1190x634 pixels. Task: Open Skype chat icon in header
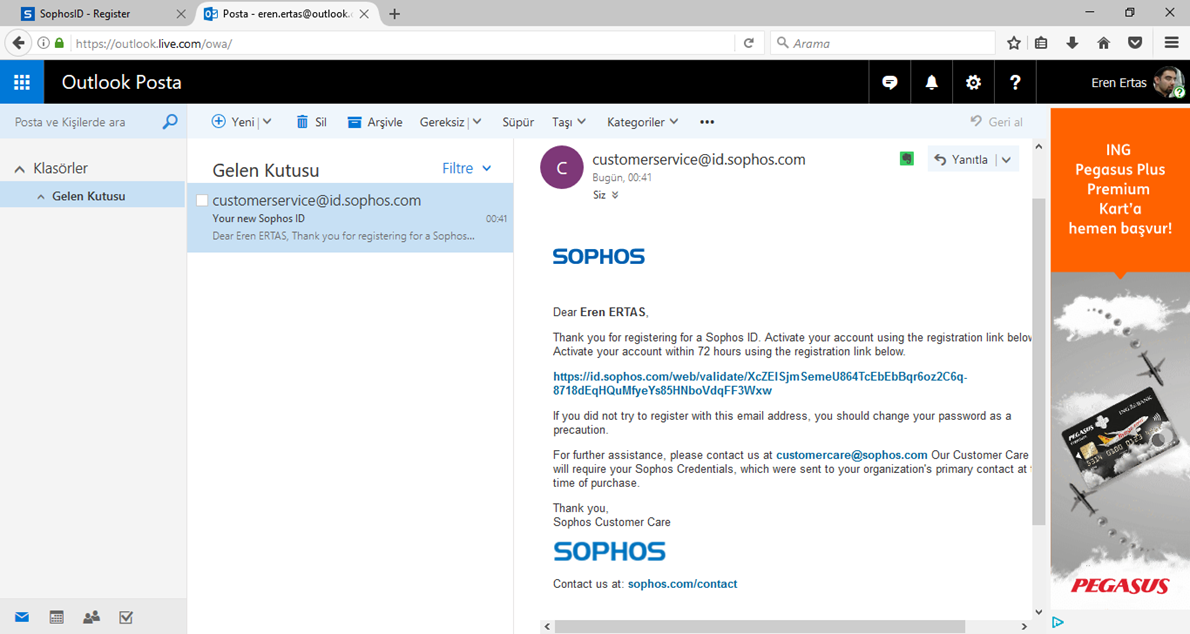point(890,82)
